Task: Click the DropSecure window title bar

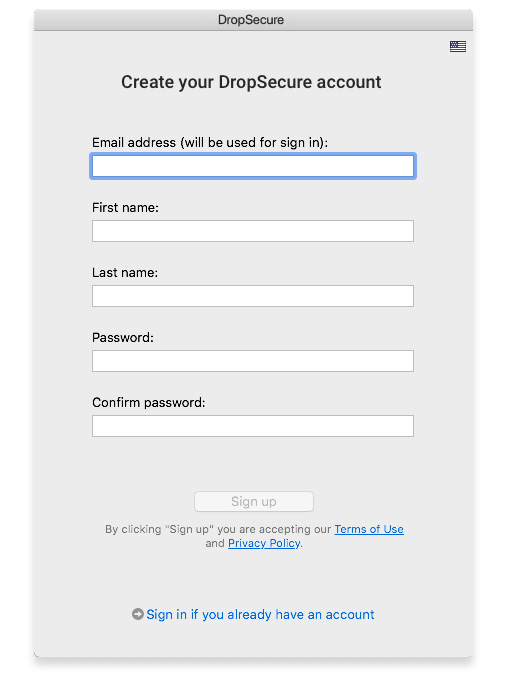Action: (x=253, y=20)
